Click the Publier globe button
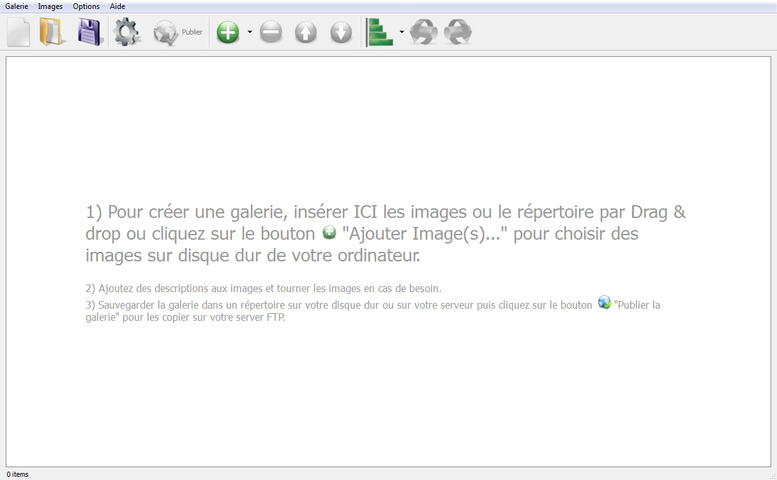This screenshot has height=480, width=777. tap(177, 33)
